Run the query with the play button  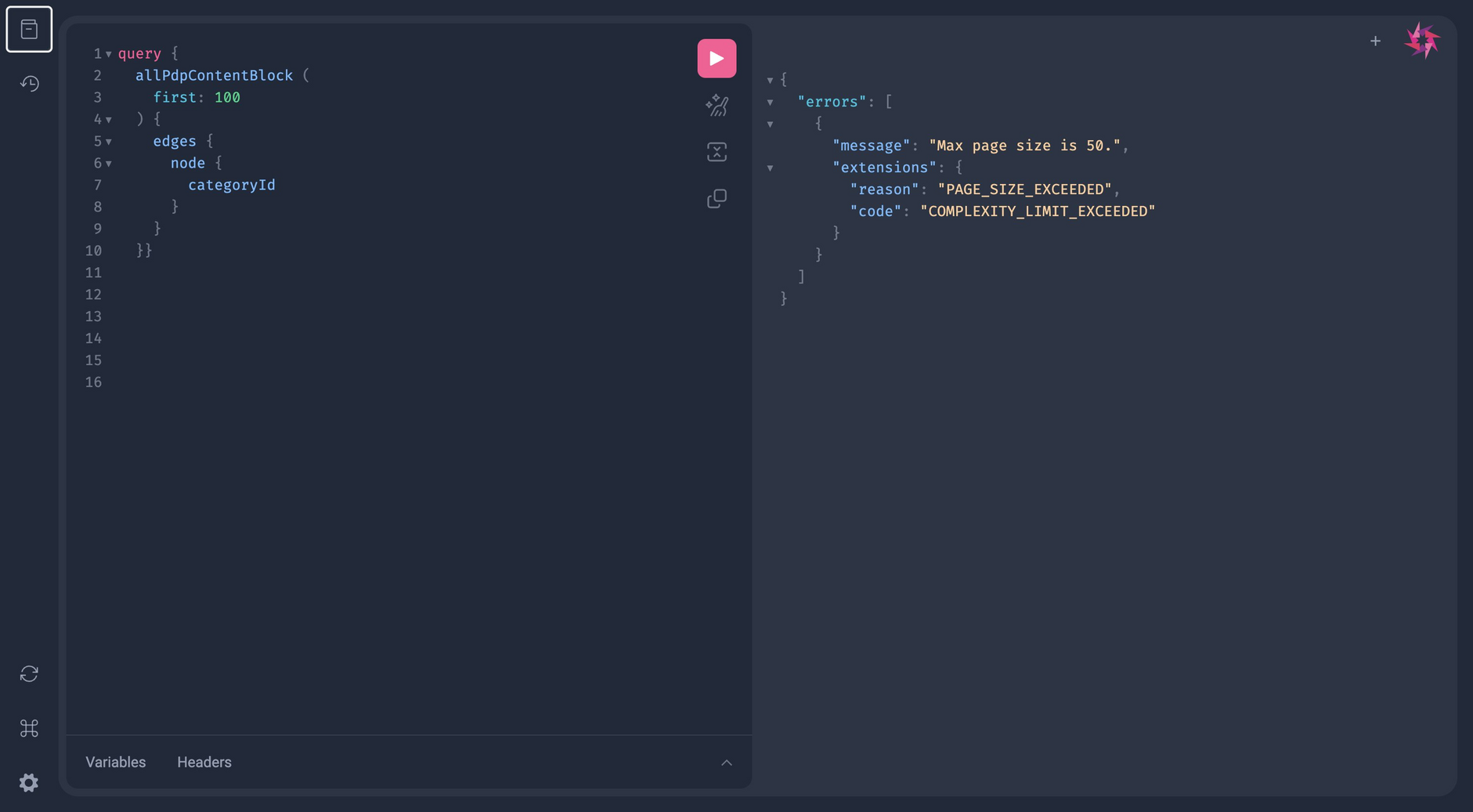tap(716, 59)
